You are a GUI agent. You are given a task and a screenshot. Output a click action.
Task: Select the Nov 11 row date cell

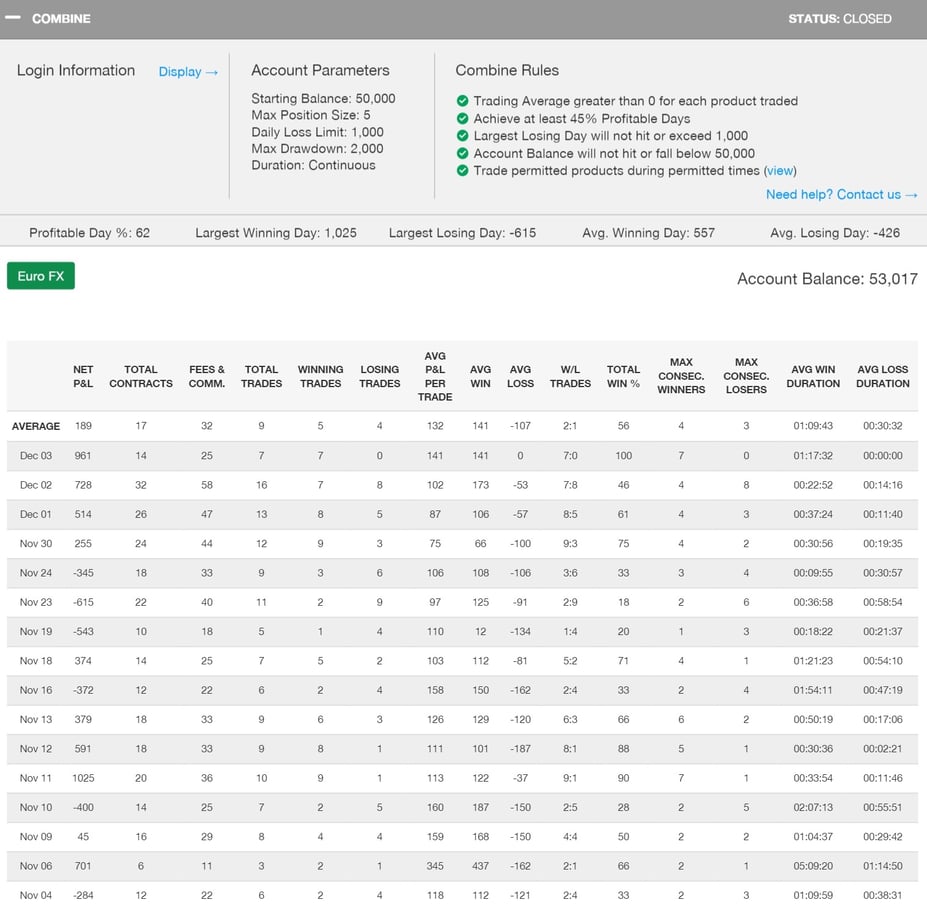pyautogui.click(x=36, y=778)
